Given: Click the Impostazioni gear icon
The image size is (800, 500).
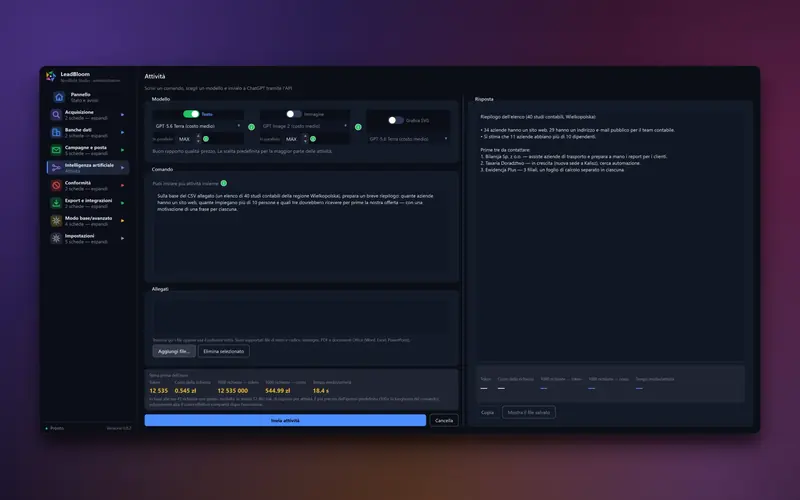Looking at the screenshot, I should tap(56, 238).
